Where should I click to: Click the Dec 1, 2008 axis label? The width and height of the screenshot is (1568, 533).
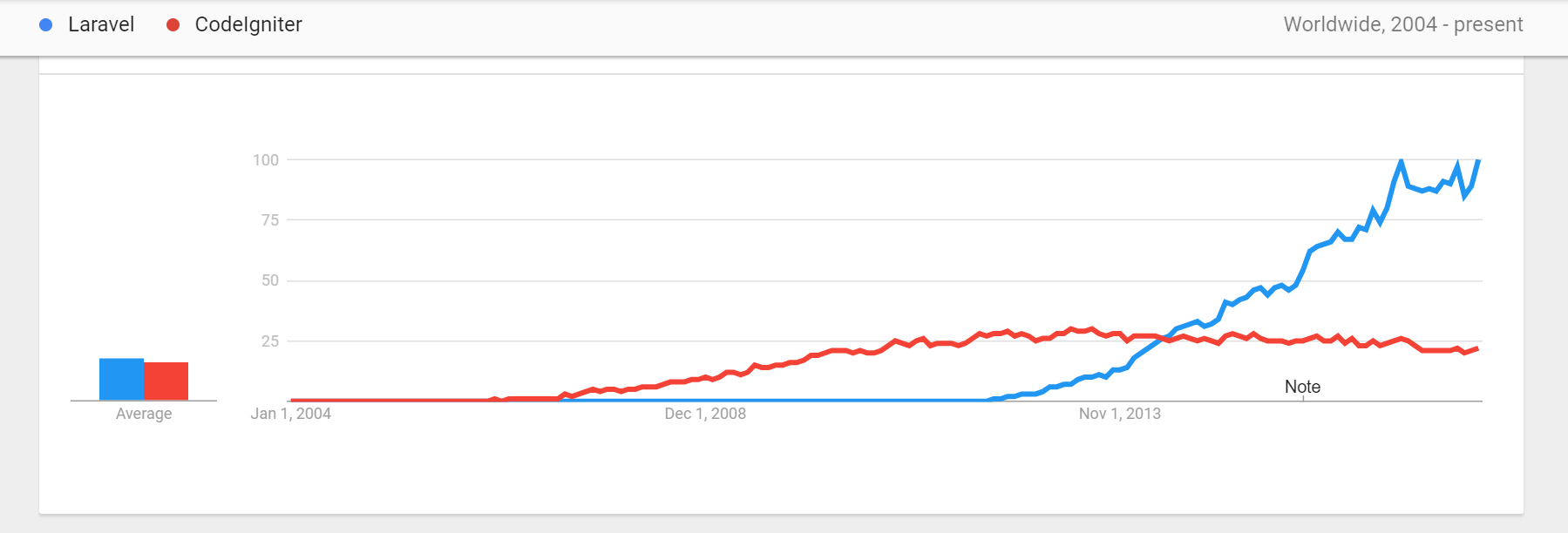pos(705,414)
